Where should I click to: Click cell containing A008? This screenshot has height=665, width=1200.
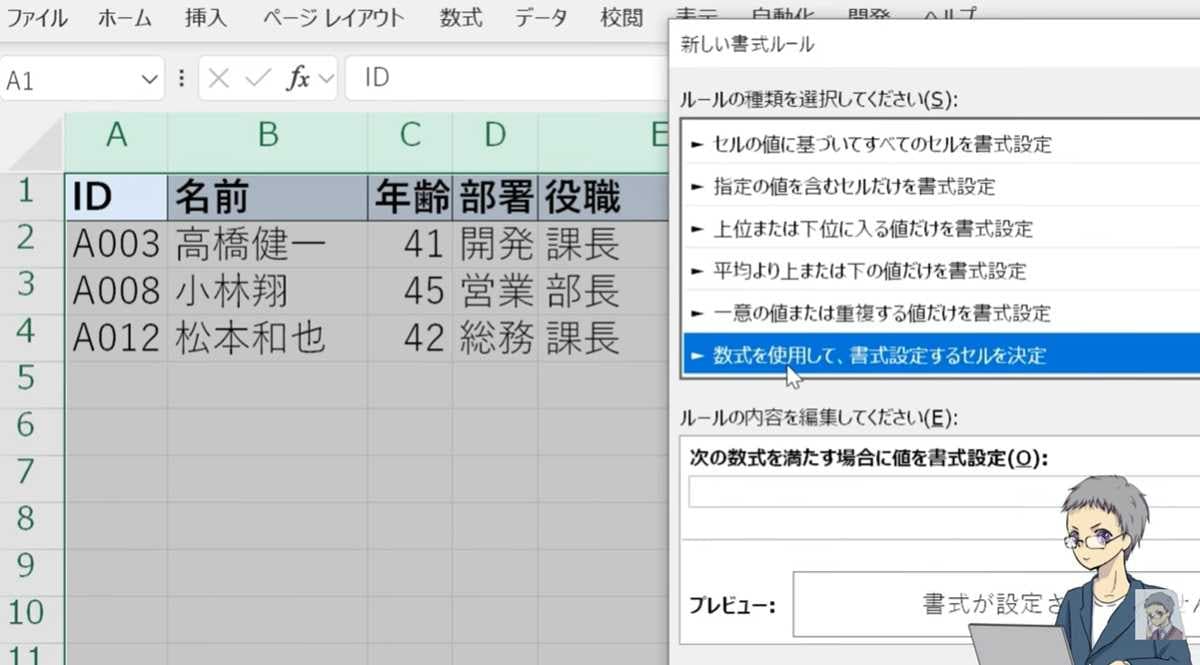[116, 291]
